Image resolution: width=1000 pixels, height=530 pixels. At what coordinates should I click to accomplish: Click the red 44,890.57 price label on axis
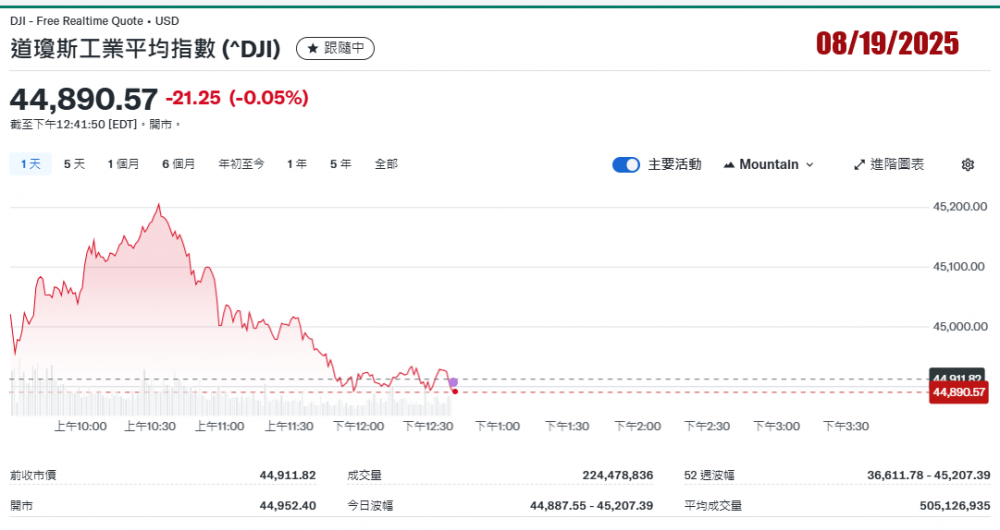point(958,393)
